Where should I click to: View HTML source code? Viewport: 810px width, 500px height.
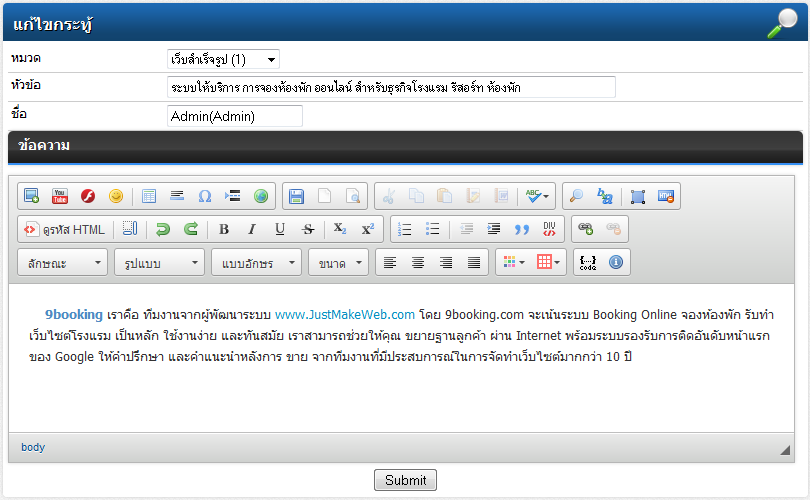pos(65,229)
